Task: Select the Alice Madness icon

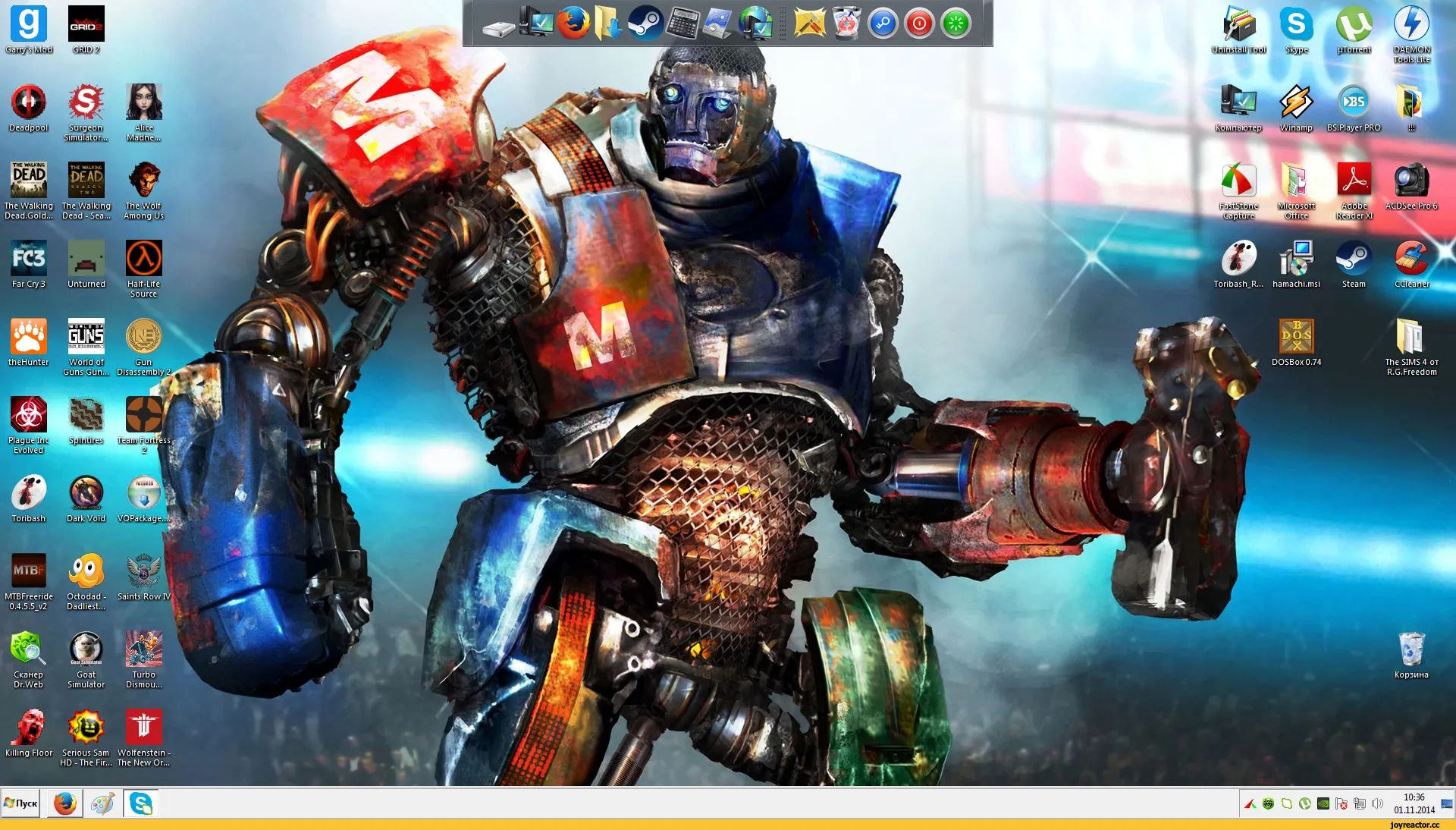Action: tap(144, 112)
